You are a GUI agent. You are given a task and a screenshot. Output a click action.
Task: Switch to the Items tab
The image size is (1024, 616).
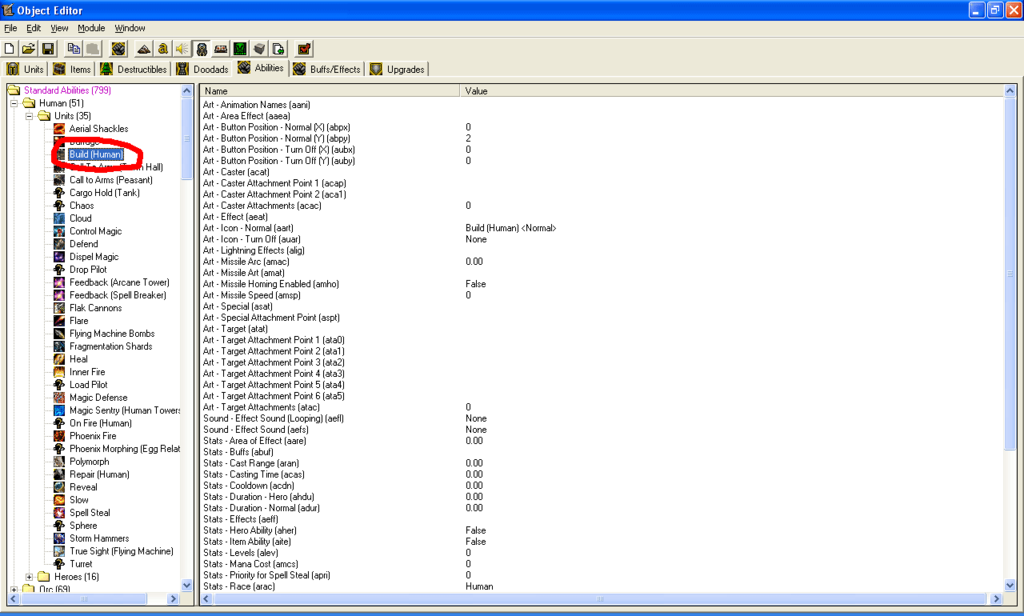coord(72,69)
